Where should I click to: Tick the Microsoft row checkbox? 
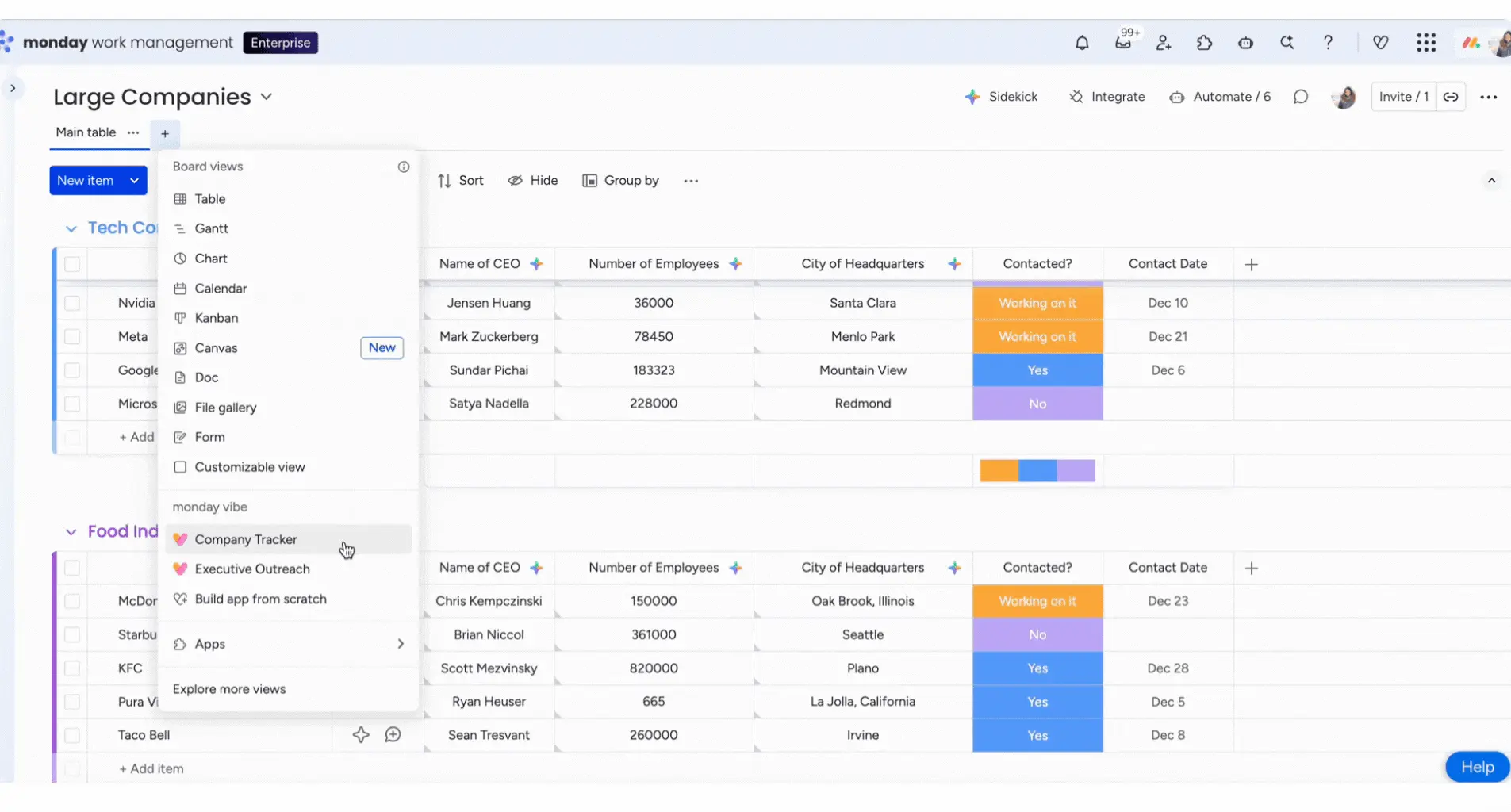pyautogui.click(x=72, y=404)
